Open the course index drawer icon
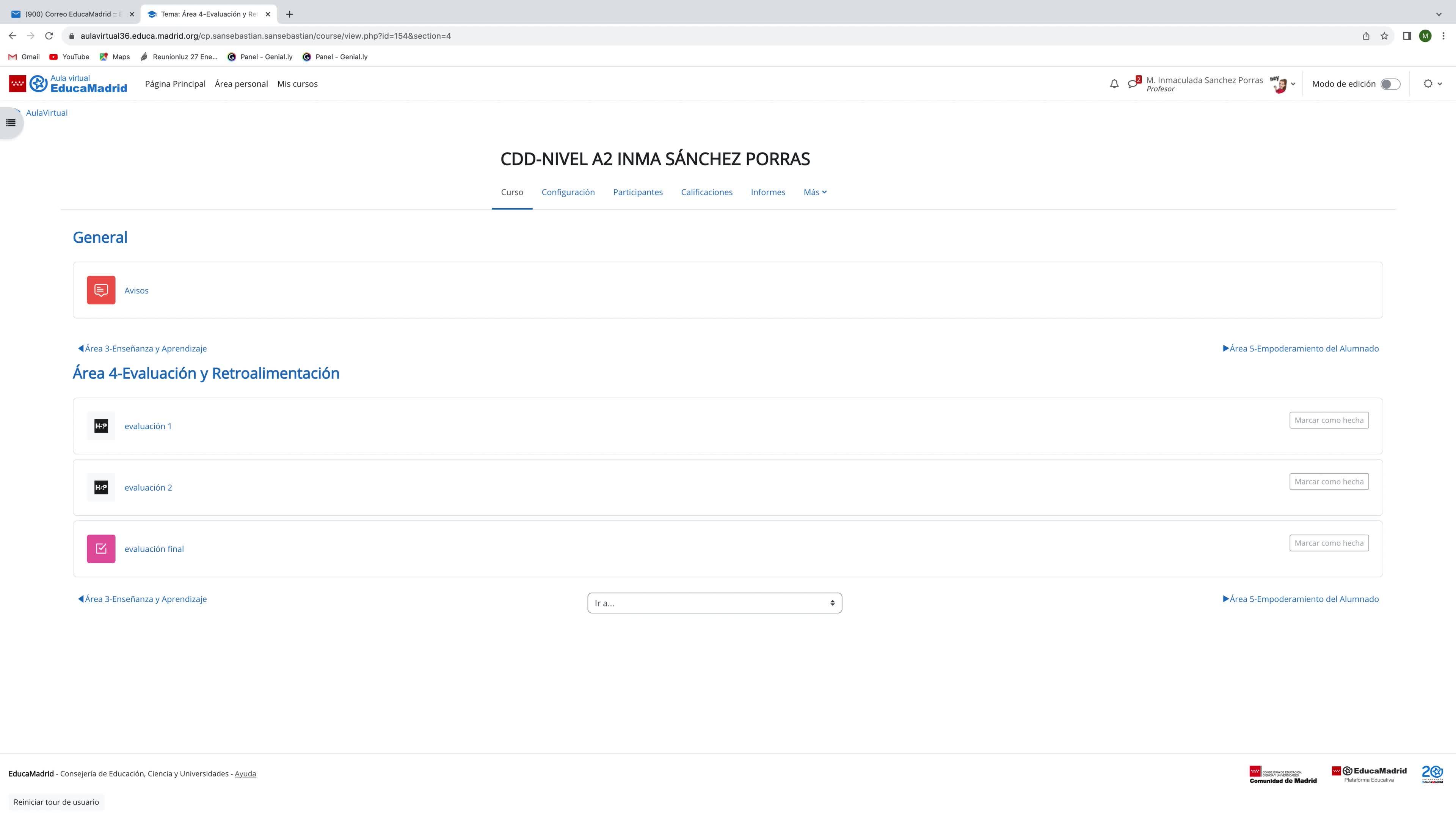 click(x=11, y=122)
